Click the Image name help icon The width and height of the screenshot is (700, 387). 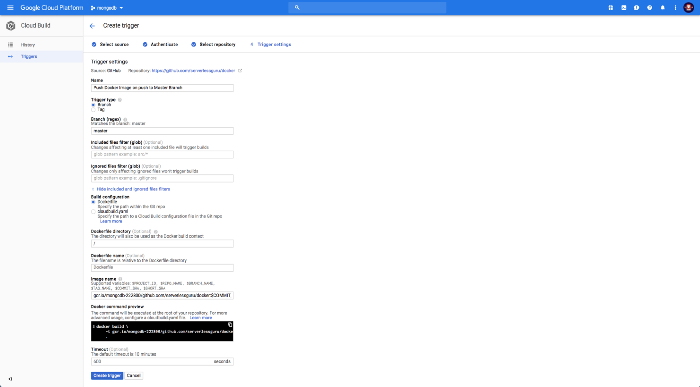pyautogui.click(x=120, y=279)
